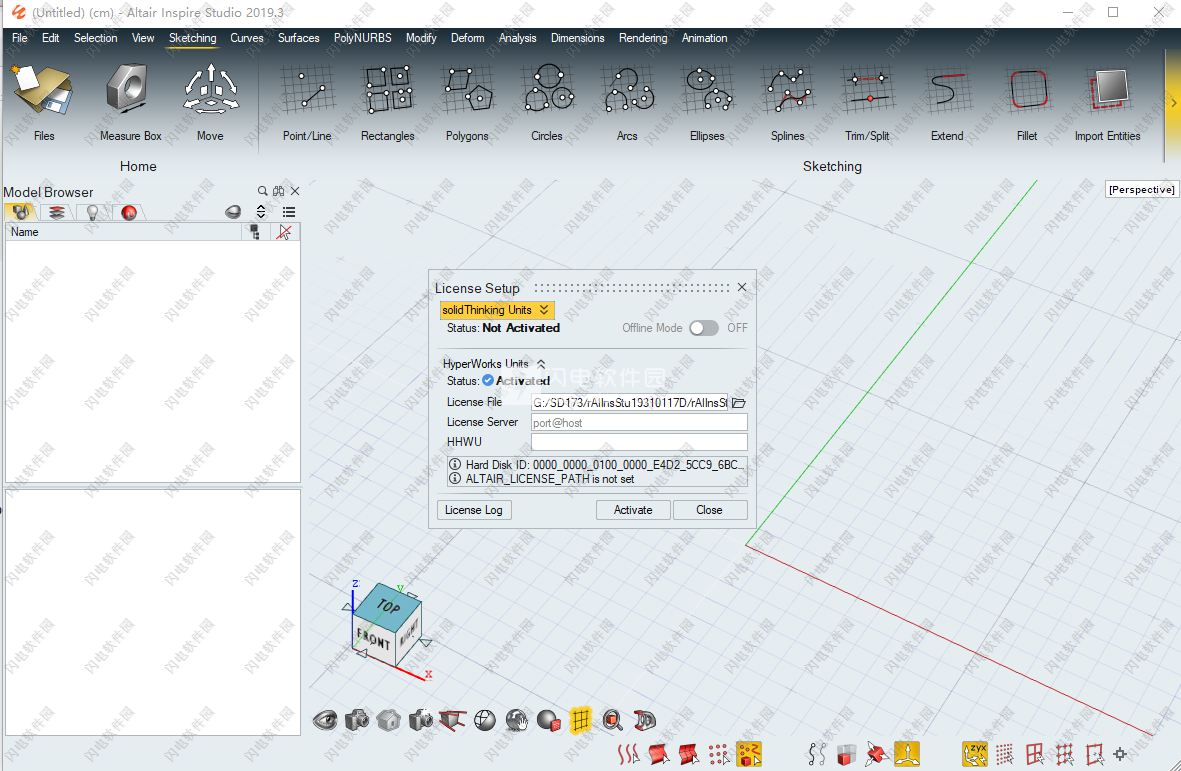
Task: Click the License Server input field
Action: point(639,422)
